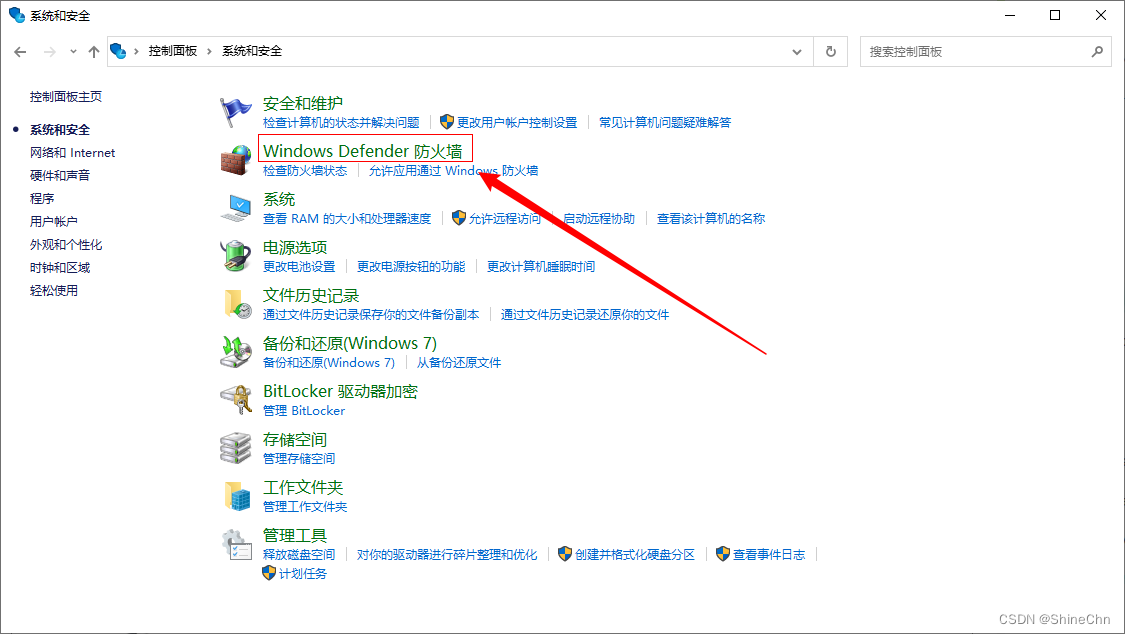Click 计划任务 link
Screen dimensions: 1125x634
coord(303,574)
